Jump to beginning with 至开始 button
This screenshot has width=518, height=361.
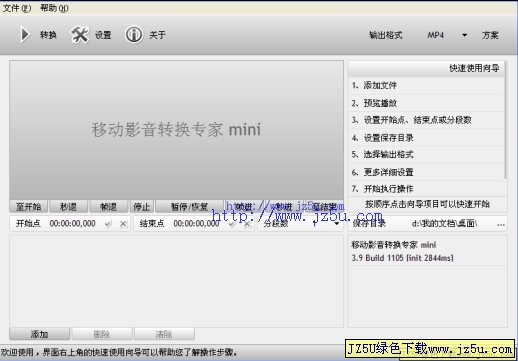coord(29,207)
